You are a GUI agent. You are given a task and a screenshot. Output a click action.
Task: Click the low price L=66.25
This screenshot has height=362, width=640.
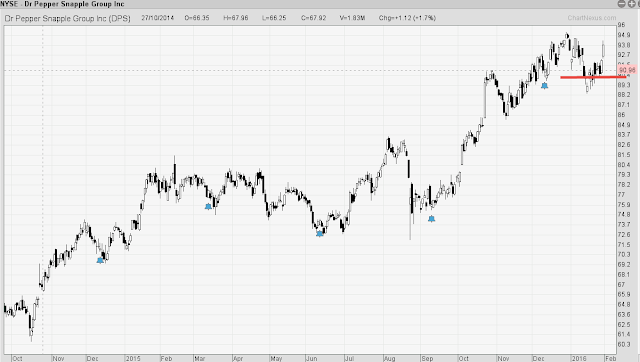[x=274, y=18]
